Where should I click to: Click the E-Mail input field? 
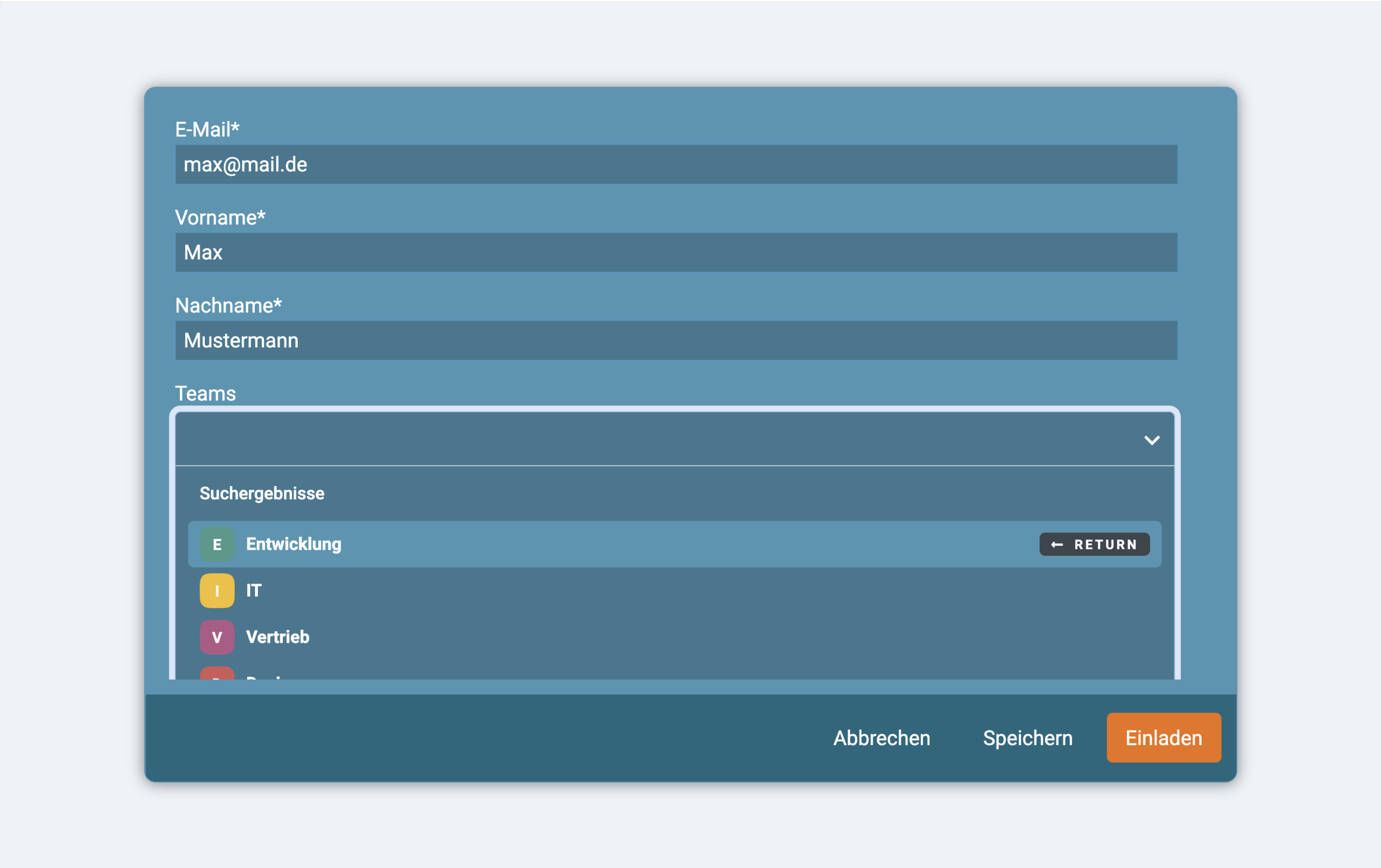point(676,164)
